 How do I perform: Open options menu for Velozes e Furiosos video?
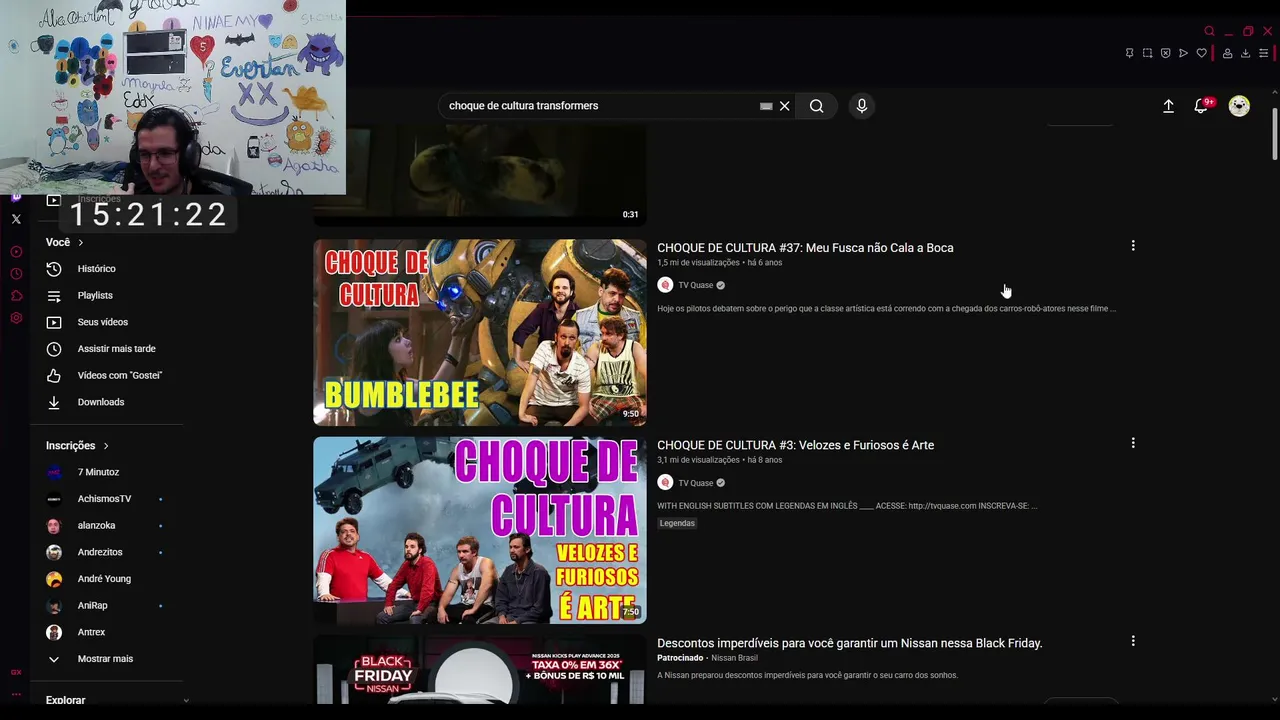pos(1133,443)
